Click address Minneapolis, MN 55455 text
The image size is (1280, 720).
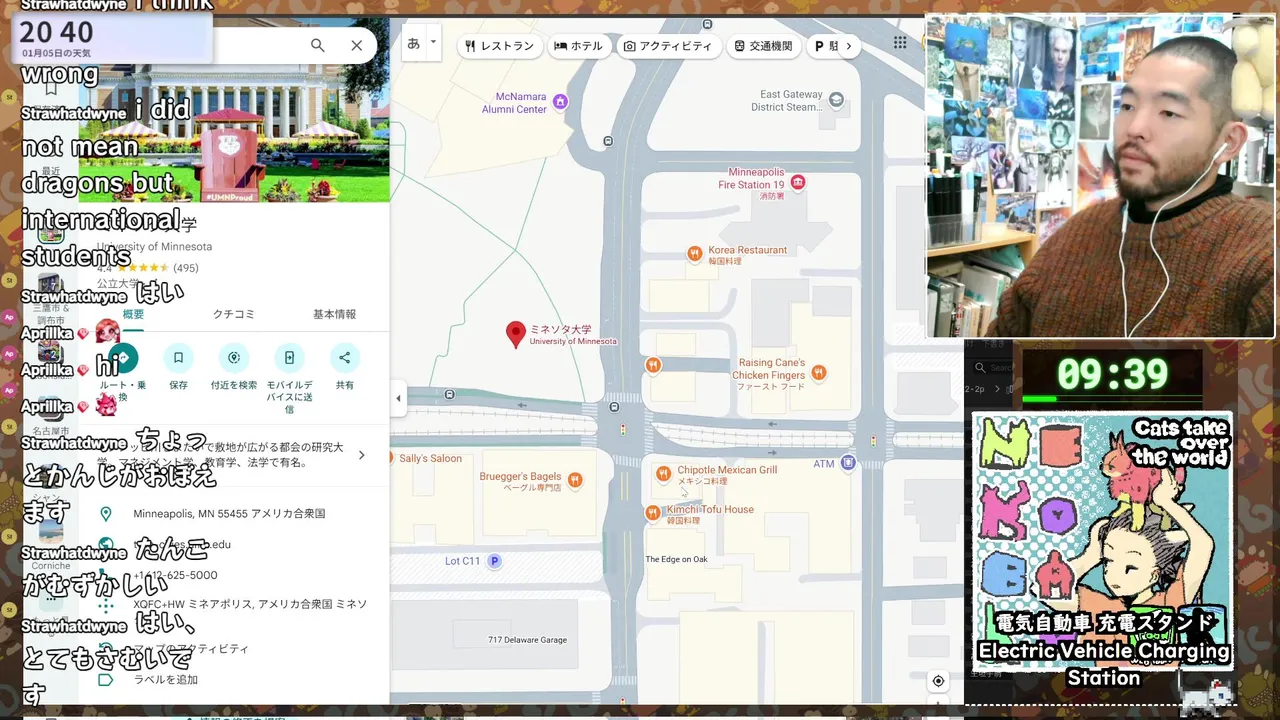229,514
